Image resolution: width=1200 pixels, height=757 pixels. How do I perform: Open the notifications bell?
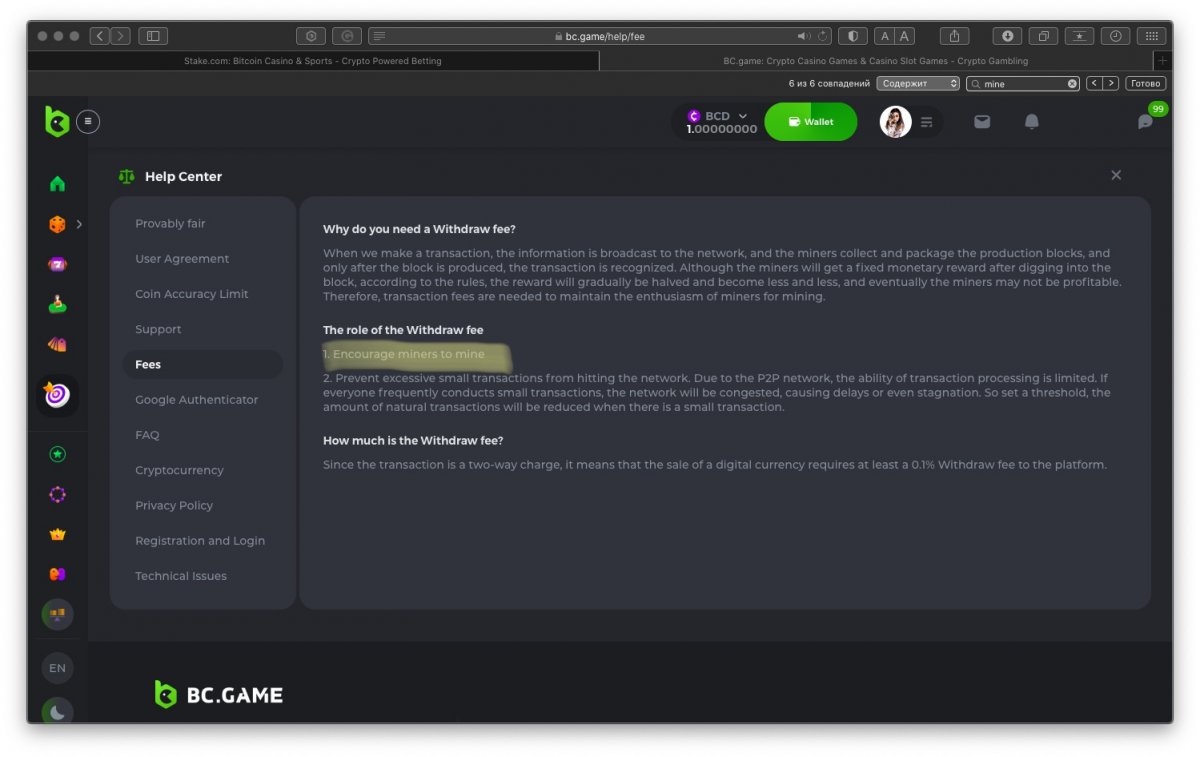pos(1031,122)
